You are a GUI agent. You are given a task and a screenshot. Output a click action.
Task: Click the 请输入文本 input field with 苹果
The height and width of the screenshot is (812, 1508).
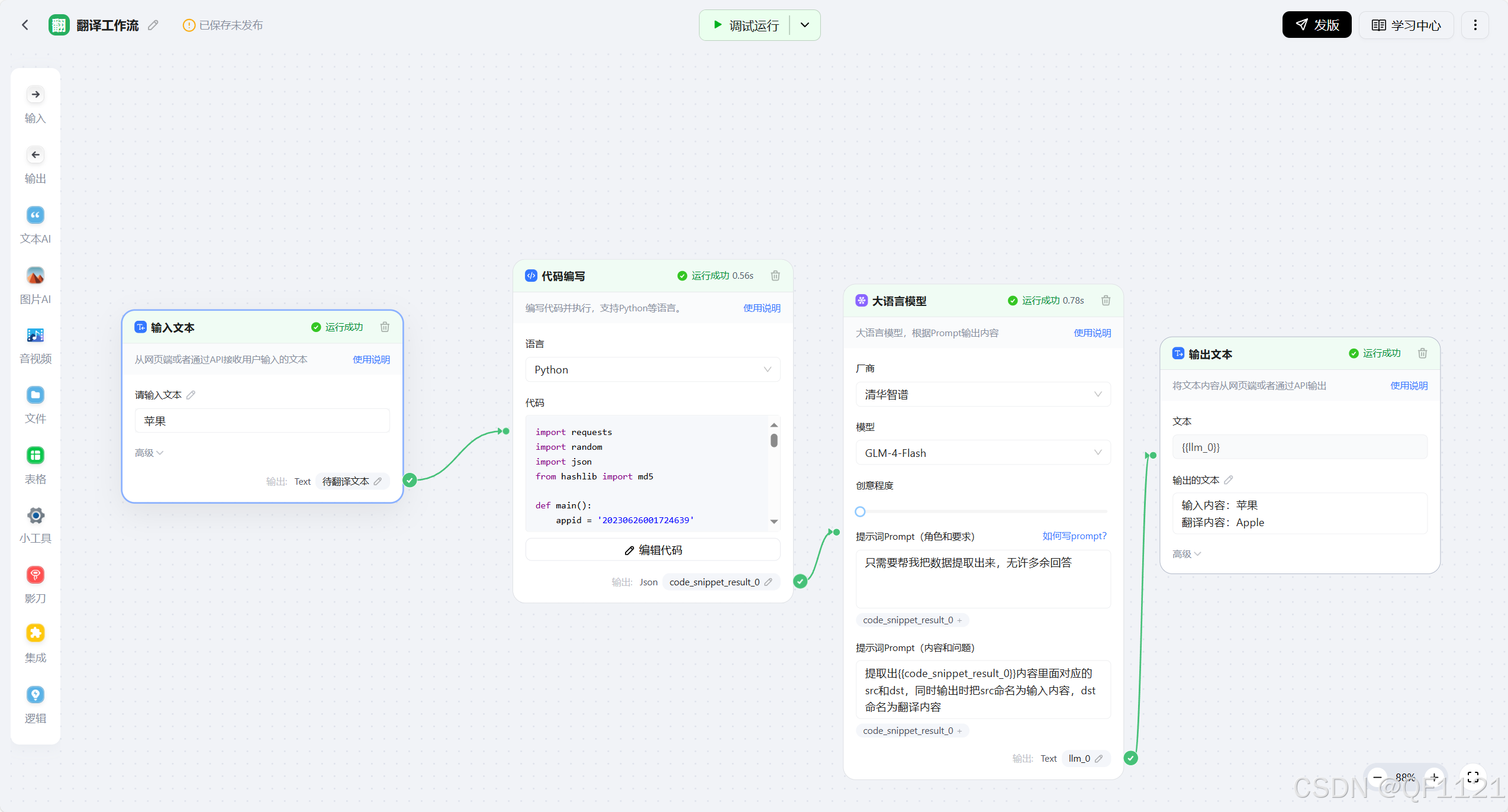[x=262, y=421]
